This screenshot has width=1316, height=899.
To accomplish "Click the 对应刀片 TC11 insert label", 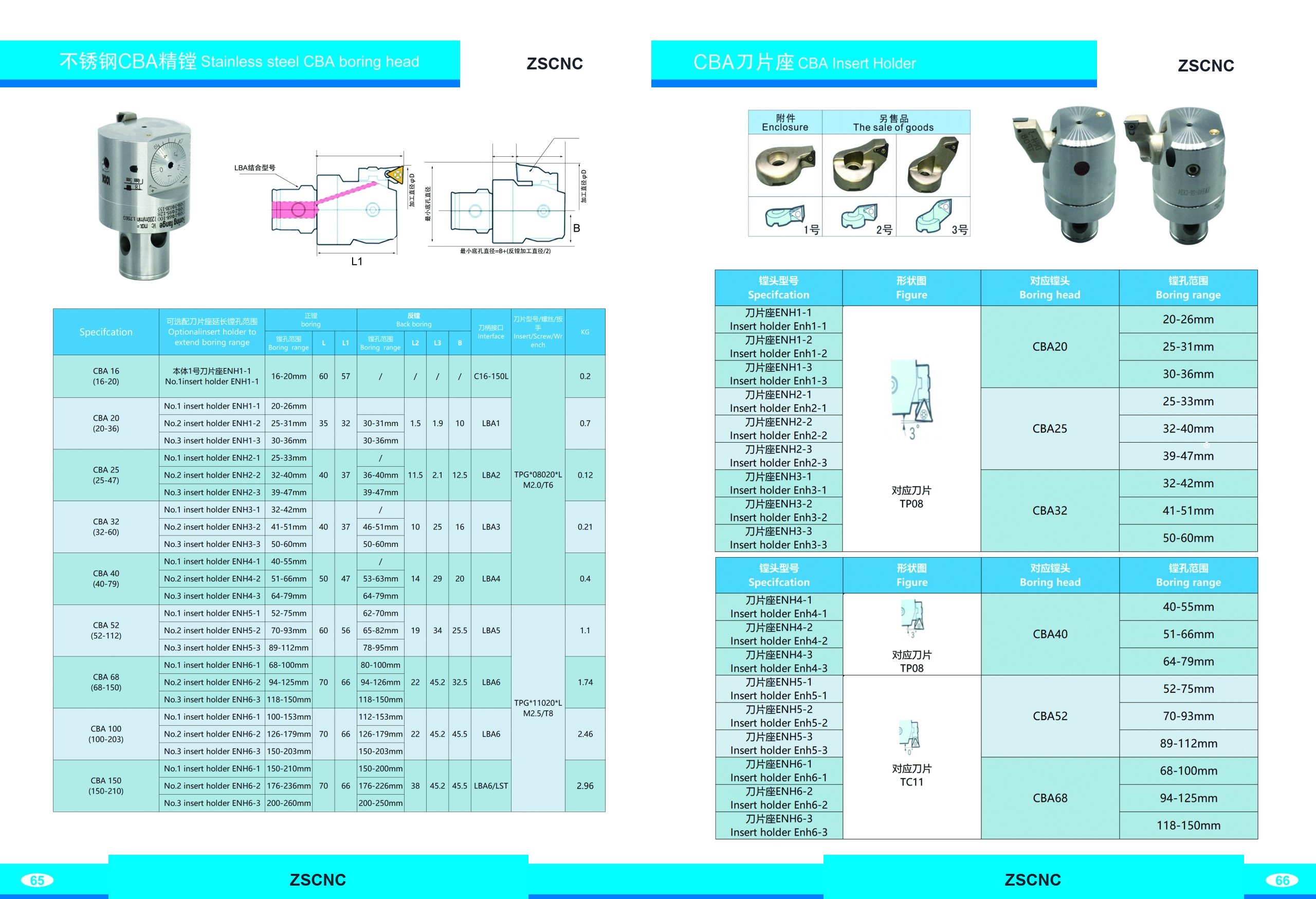I will (911, 775).
